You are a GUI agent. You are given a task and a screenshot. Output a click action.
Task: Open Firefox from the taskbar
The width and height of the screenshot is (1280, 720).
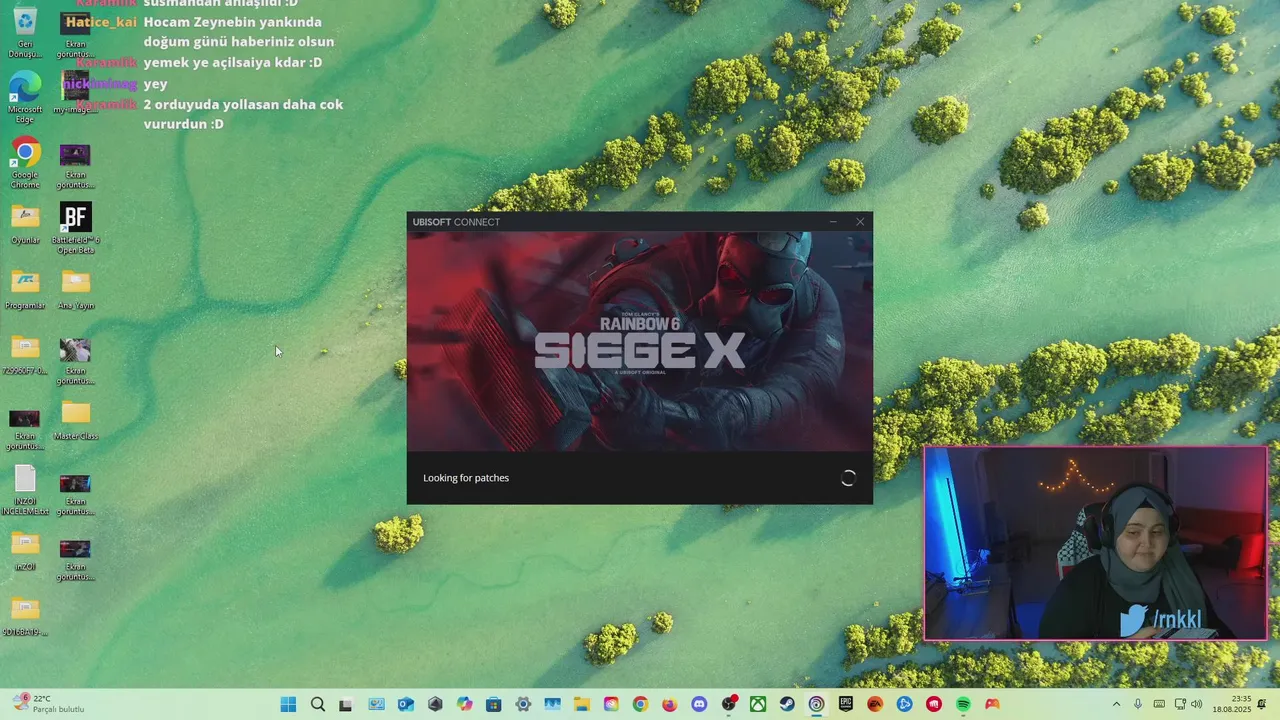click(669, 704)
